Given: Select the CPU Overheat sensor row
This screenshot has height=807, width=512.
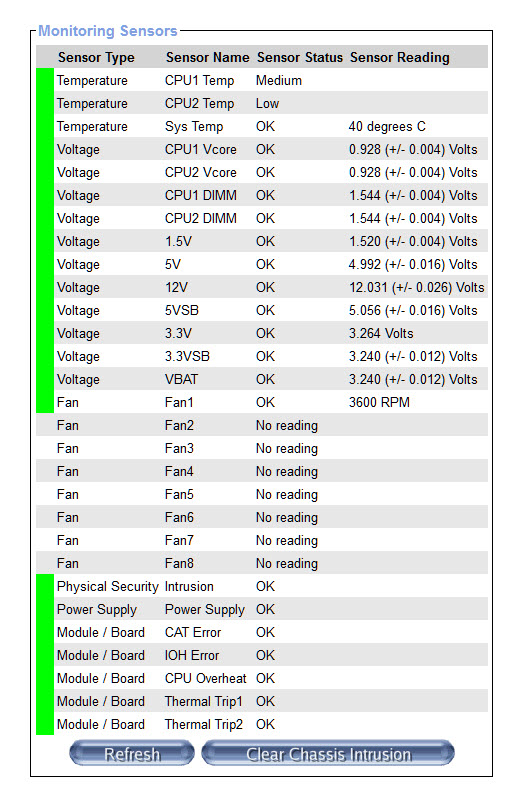Looking at the screenshot, I should coord(262,678).
